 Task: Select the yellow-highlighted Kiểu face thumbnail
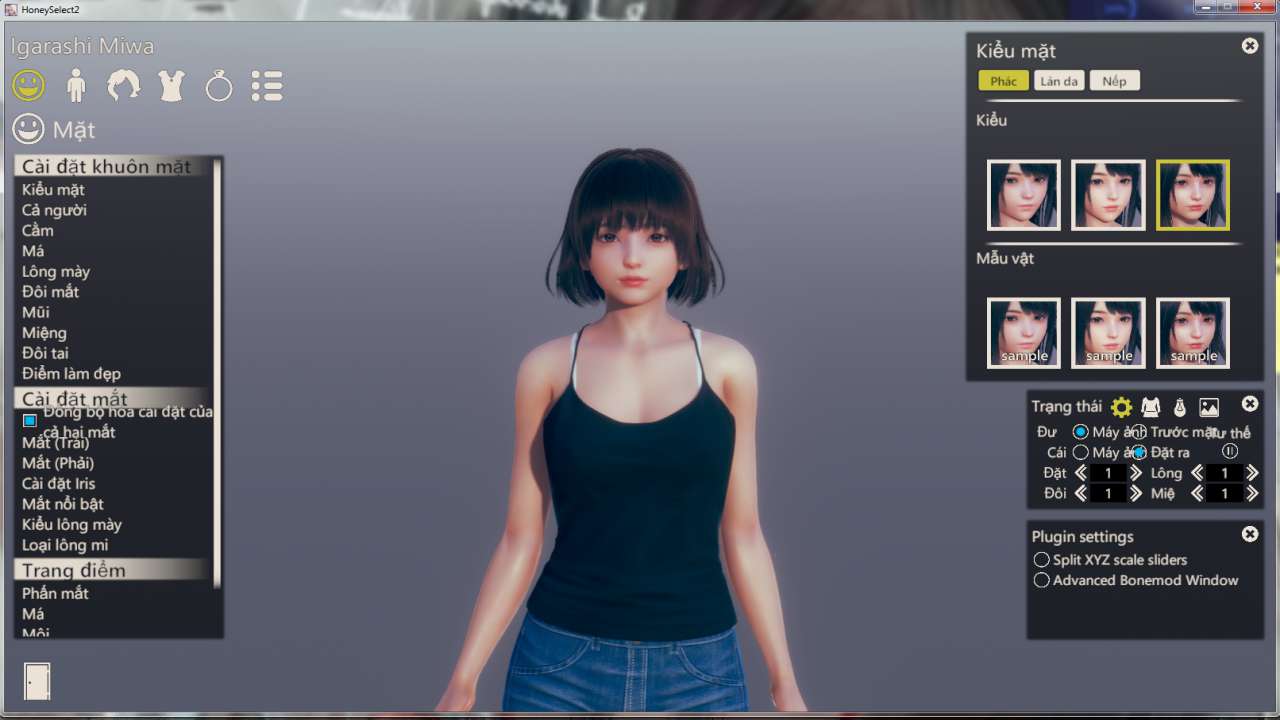point(1193,195)
